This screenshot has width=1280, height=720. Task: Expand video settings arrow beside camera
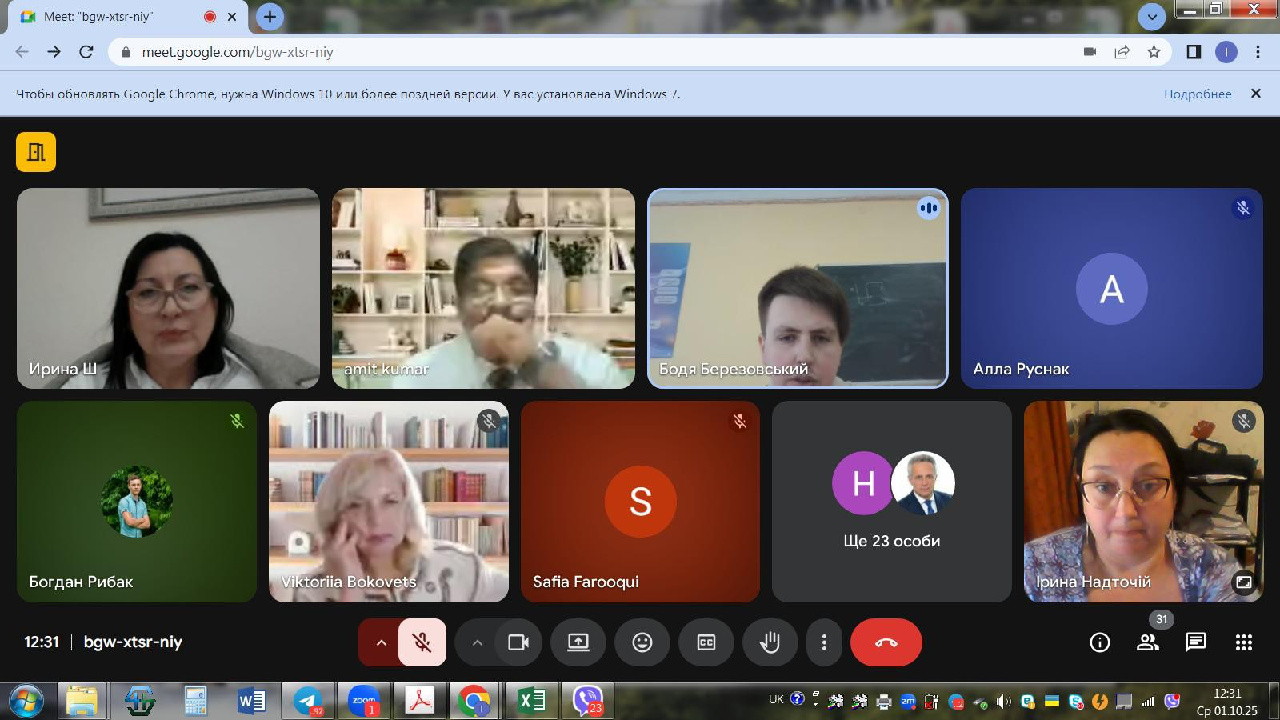coord(477,642)
